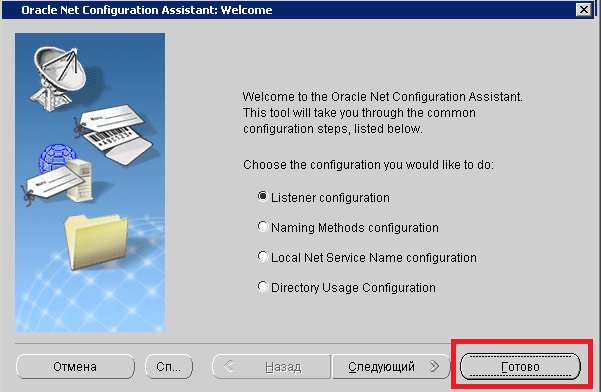Finish with the Готово button
This screenshot has width=601, height=392.
pos(520,367)
